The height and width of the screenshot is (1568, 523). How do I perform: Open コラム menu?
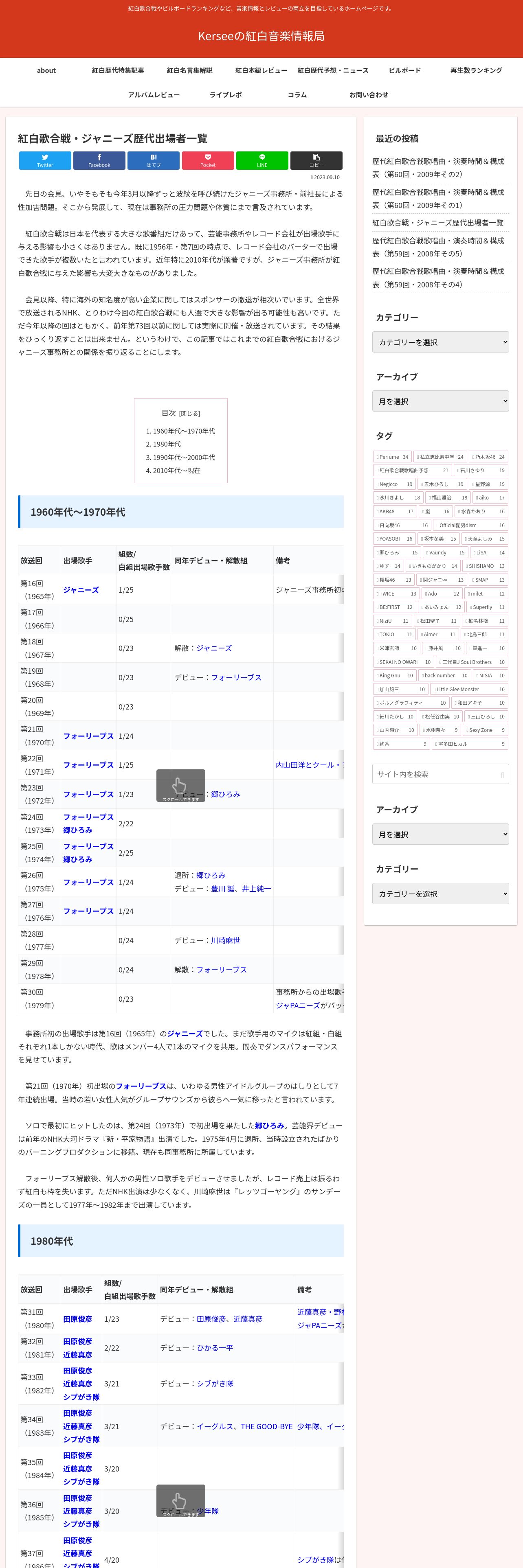tap(297, 95)
